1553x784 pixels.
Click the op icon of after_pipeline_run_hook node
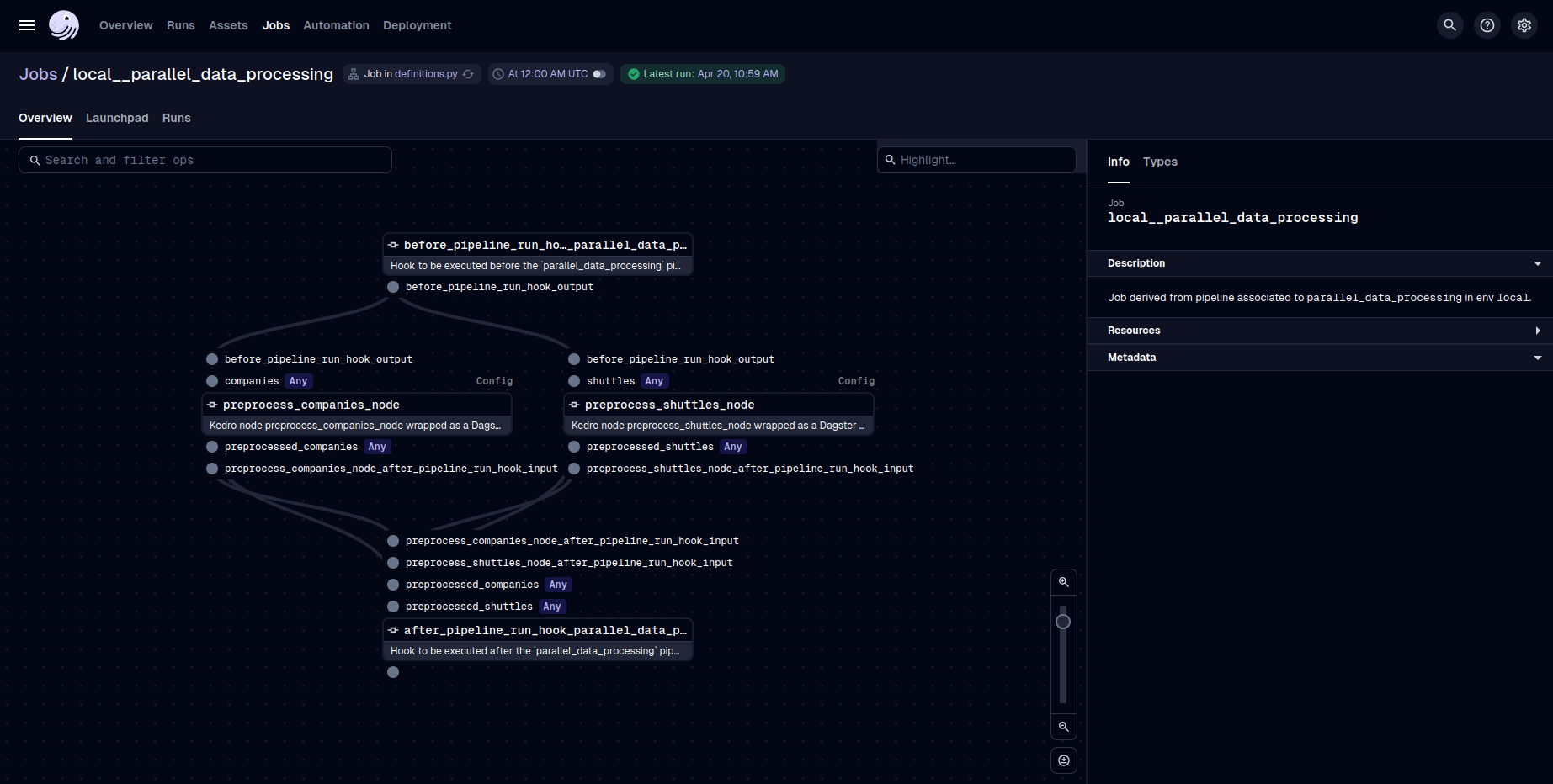[393, 630]
